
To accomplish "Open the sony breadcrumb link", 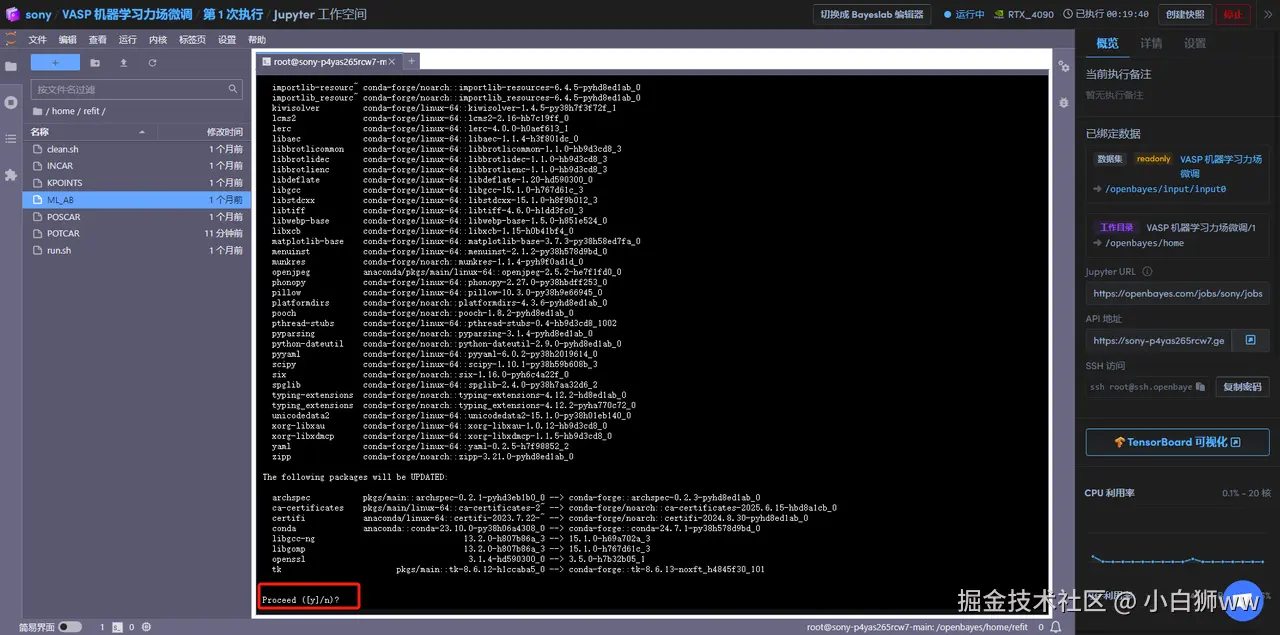I will click(x=38, y=15).
